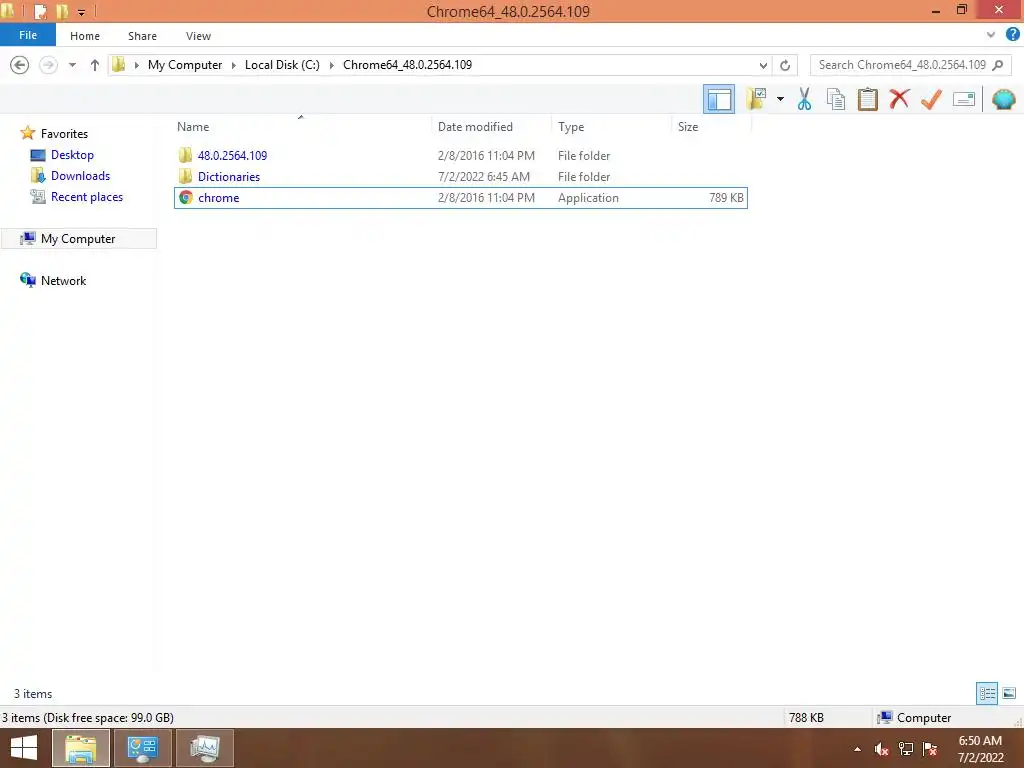This screenshot has width=1024, height=768.
Task: Click the muted volume tray icon
Action: pos(881,749)
